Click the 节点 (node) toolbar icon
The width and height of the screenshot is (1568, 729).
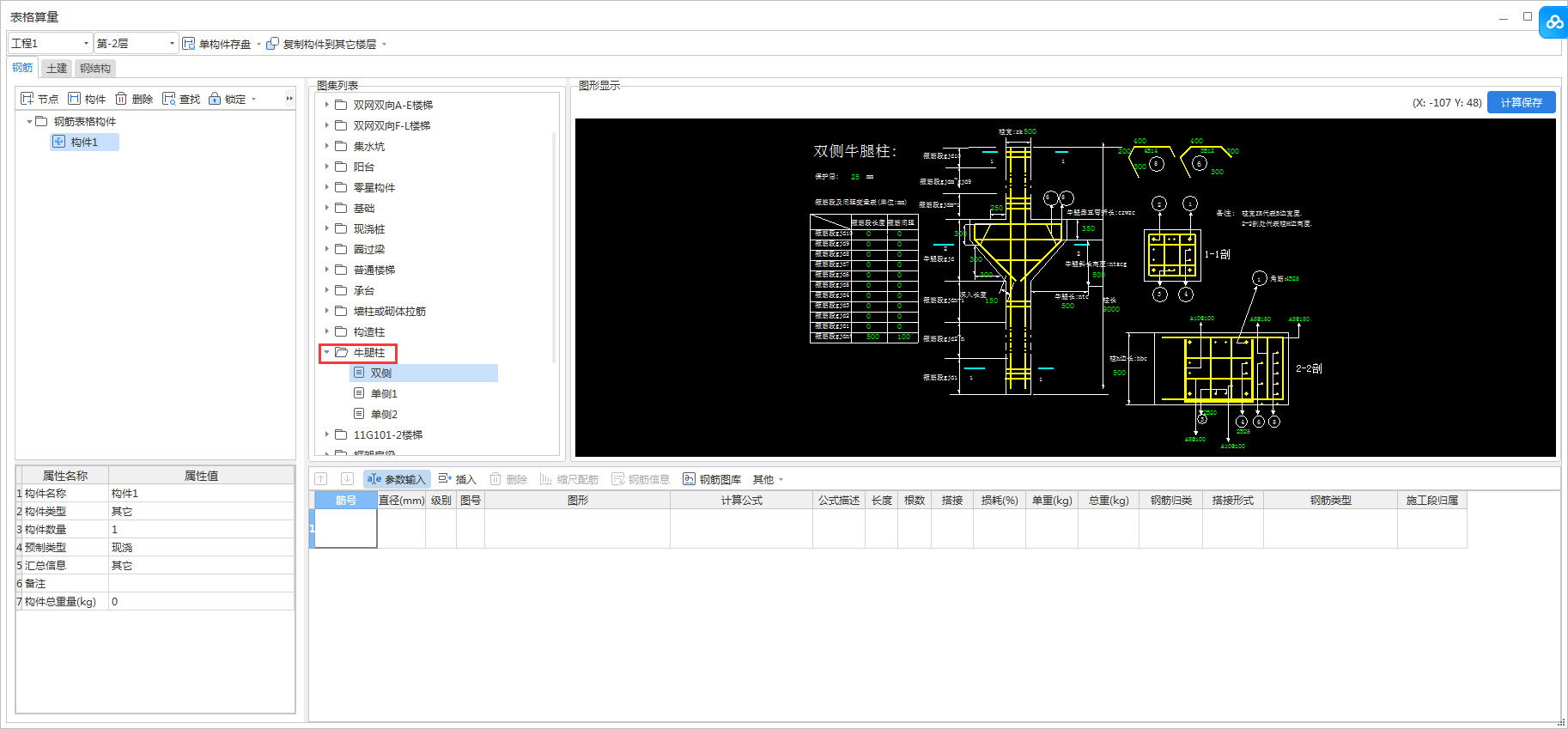click(x=27, y=99)
